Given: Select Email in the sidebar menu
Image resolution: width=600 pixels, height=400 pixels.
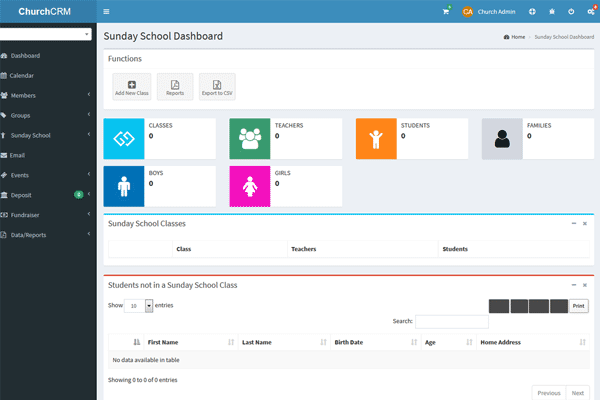Looking at the screenshot, I should [x=18, y=155].
